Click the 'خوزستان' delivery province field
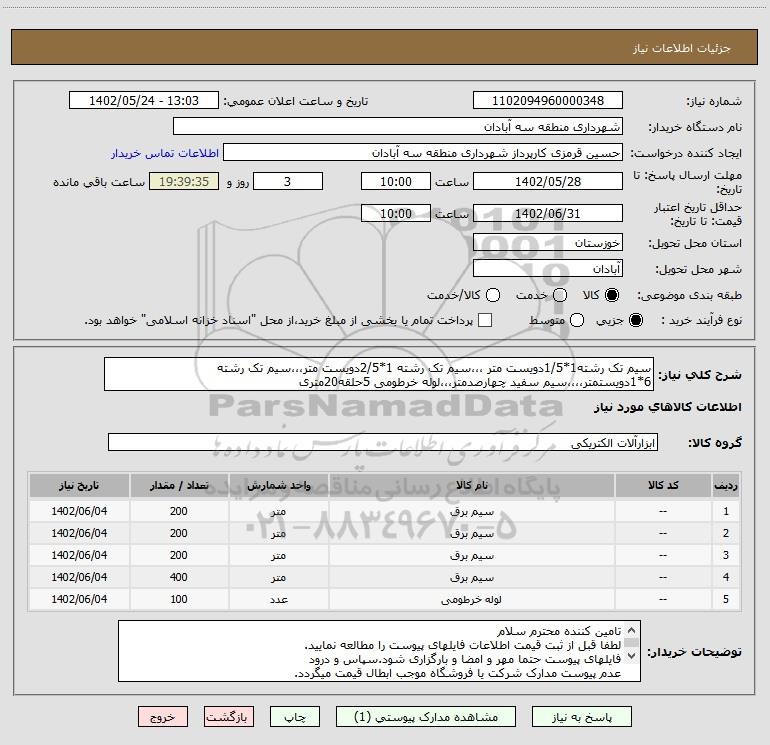The height and width of the screenshot is (745, 770). 547,243
